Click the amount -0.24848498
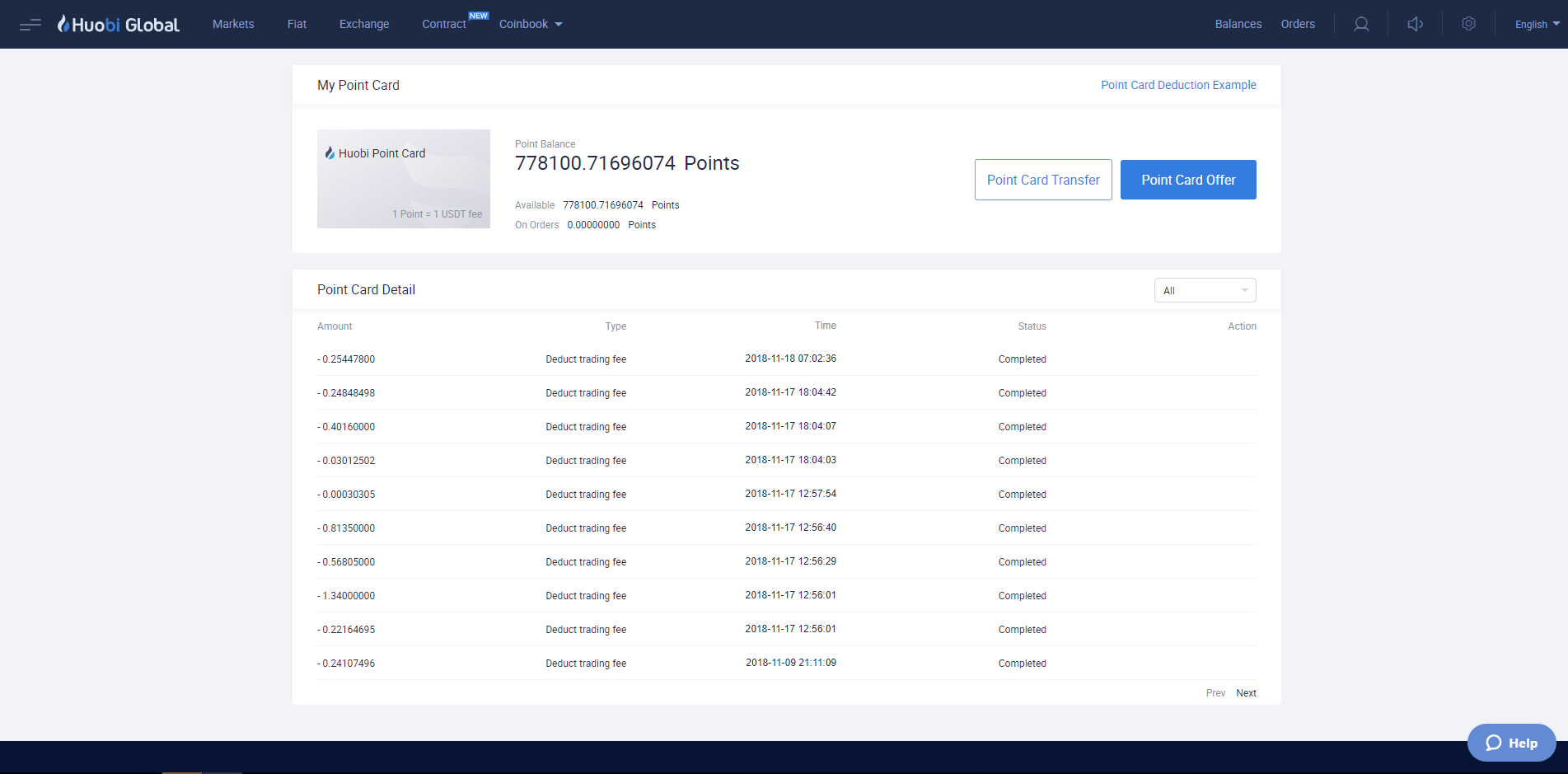 point(346,393)
